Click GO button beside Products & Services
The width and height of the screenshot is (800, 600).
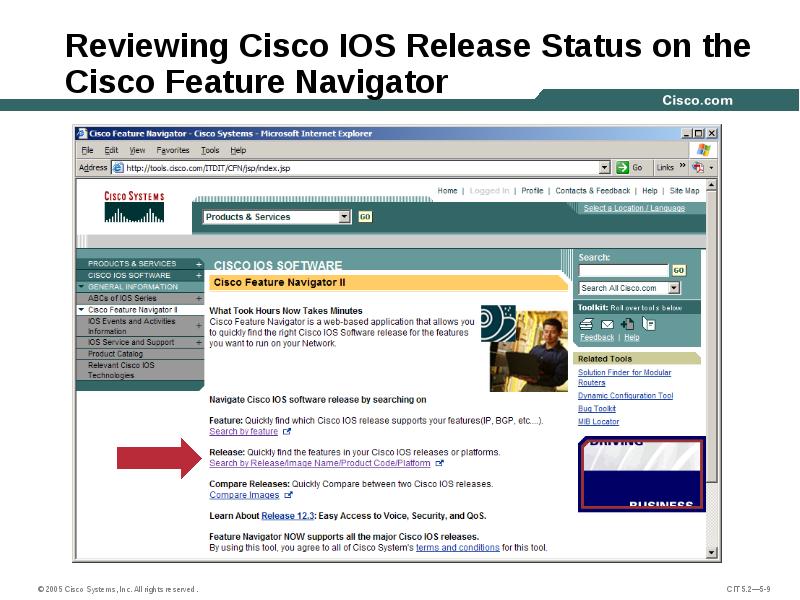point(365,217)
